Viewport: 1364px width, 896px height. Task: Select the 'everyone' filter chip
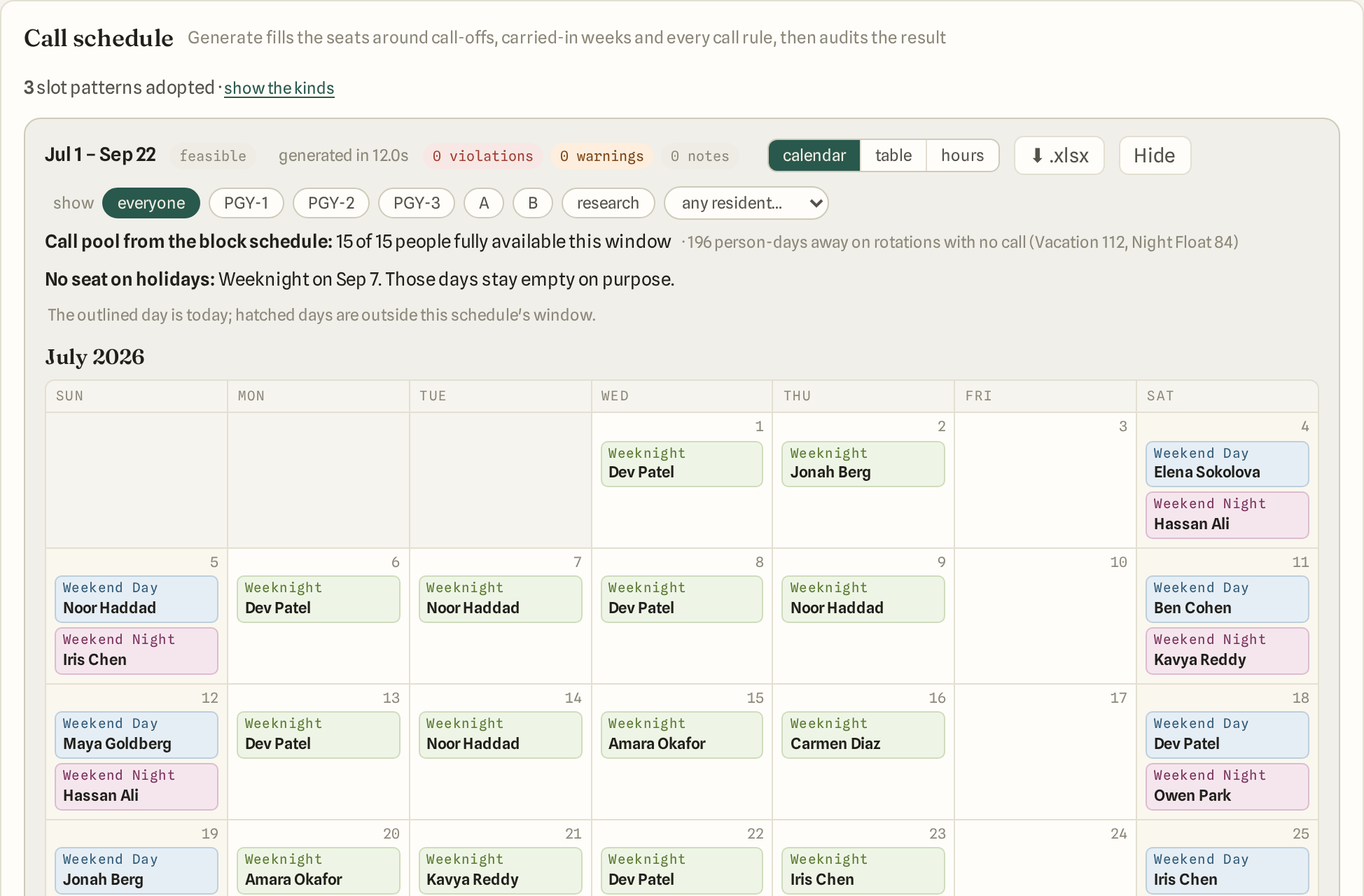pyautogui.click(x=151, y=203)
